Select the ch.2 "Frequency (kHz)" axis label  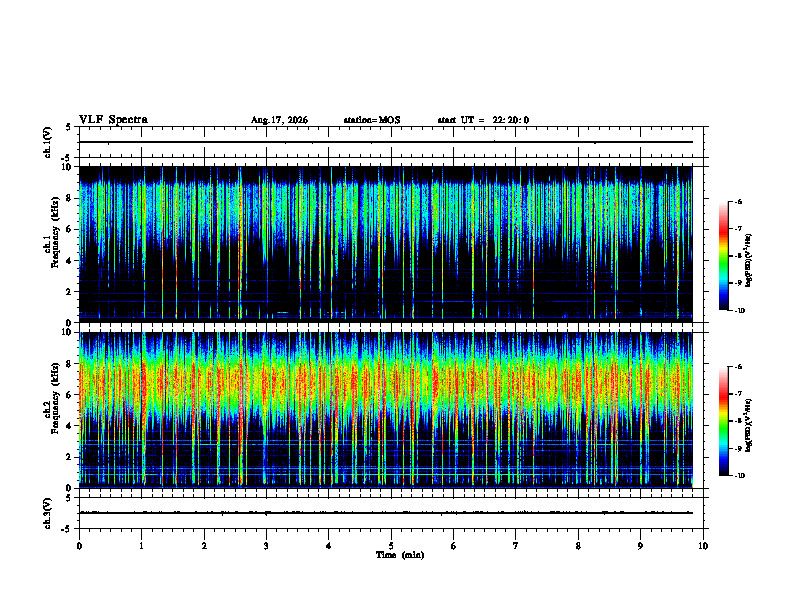55,398
